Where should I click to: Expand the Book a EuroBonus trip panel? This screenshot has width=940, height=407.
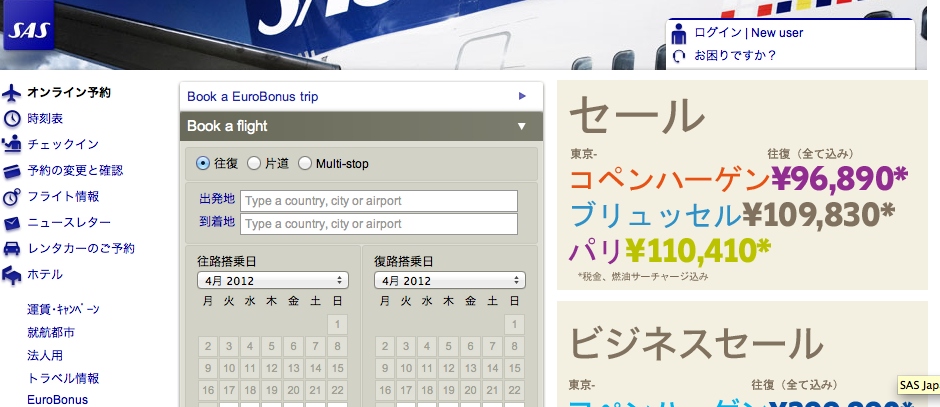pyautogui.click(x=361, y=97)
